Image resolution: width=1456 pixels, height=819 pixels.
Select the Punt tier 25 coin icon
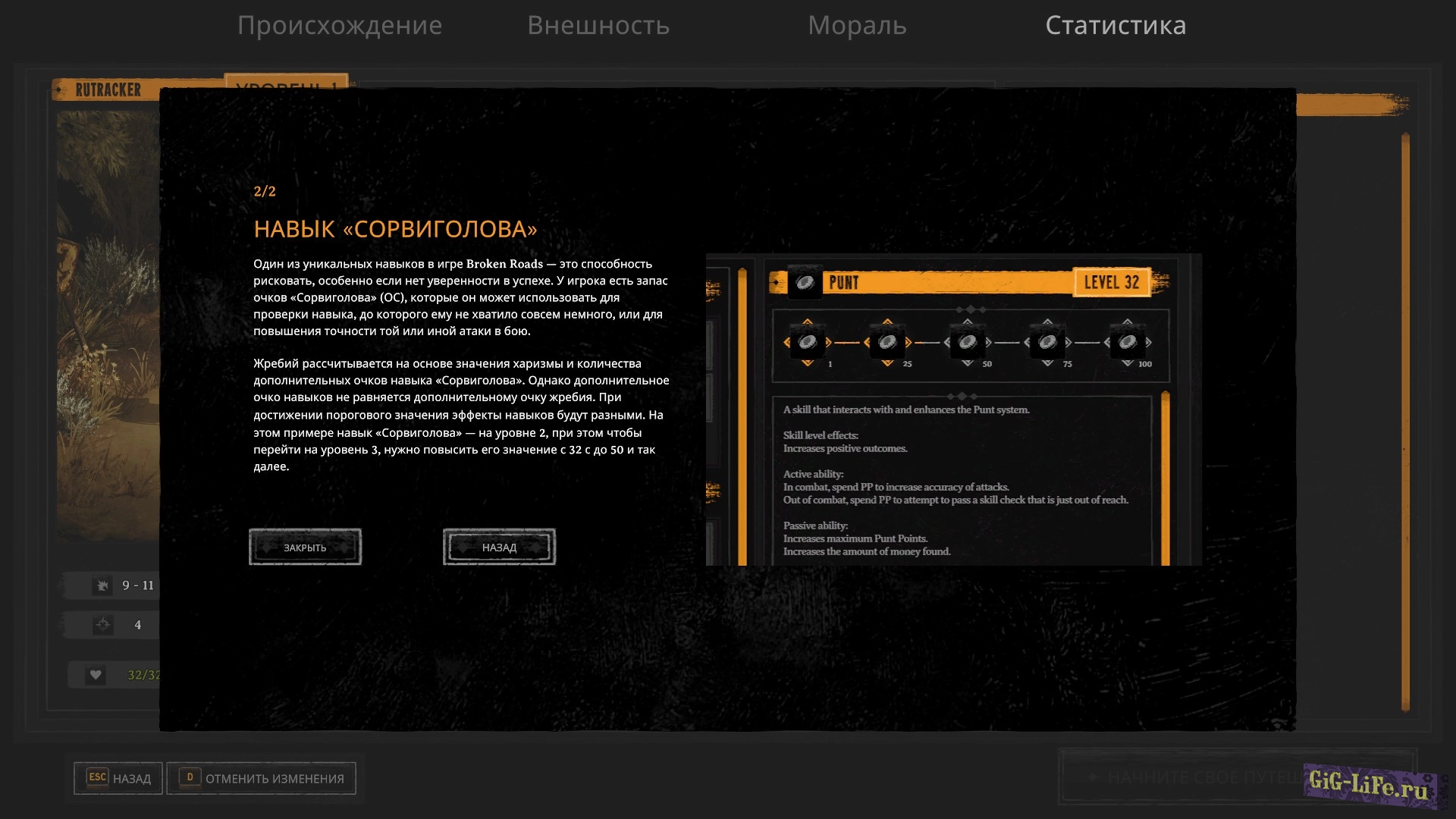887,342
